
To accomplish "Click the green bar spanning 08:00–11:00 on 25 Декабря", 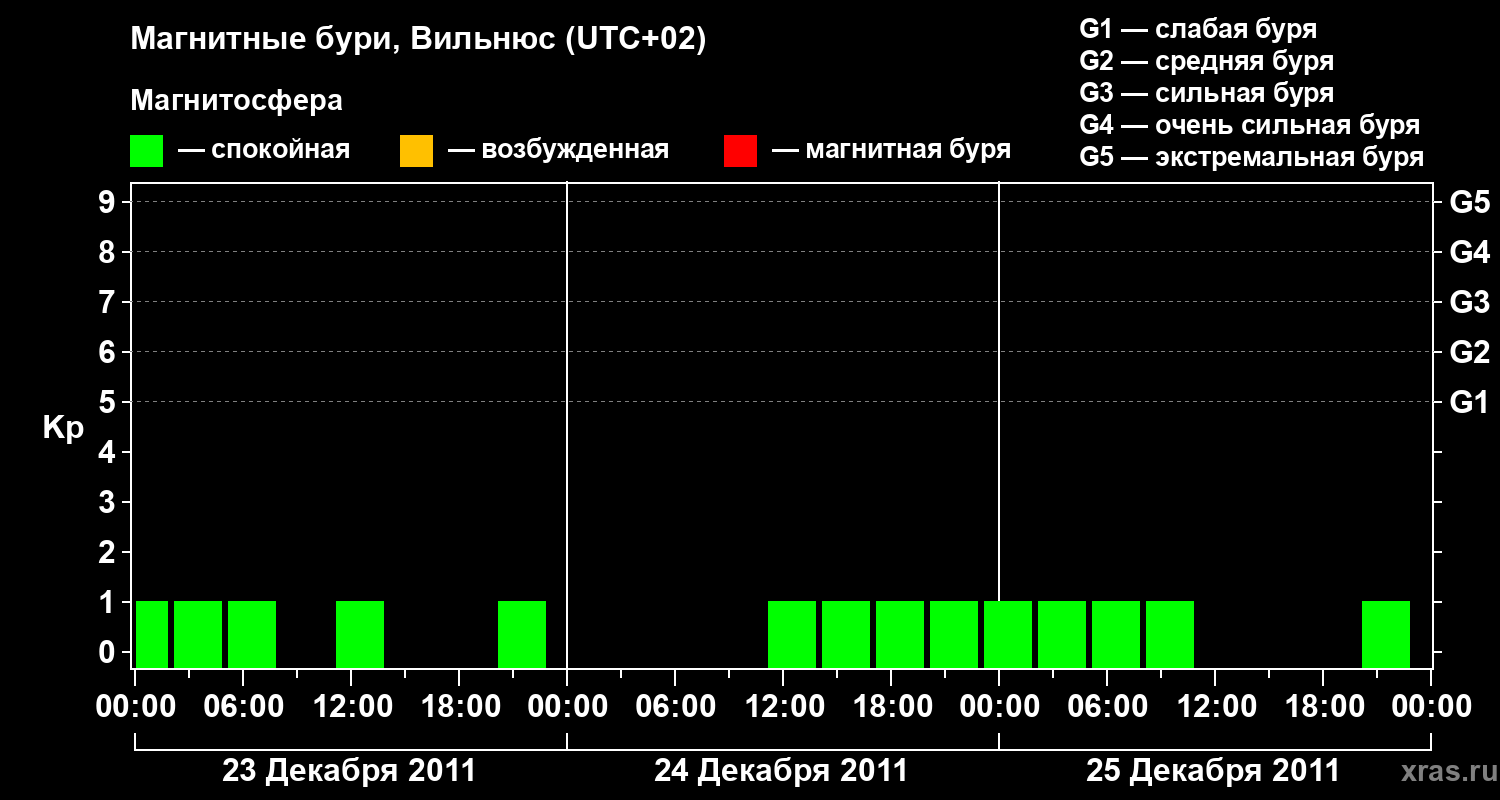I will click(x=1170, y=634).
